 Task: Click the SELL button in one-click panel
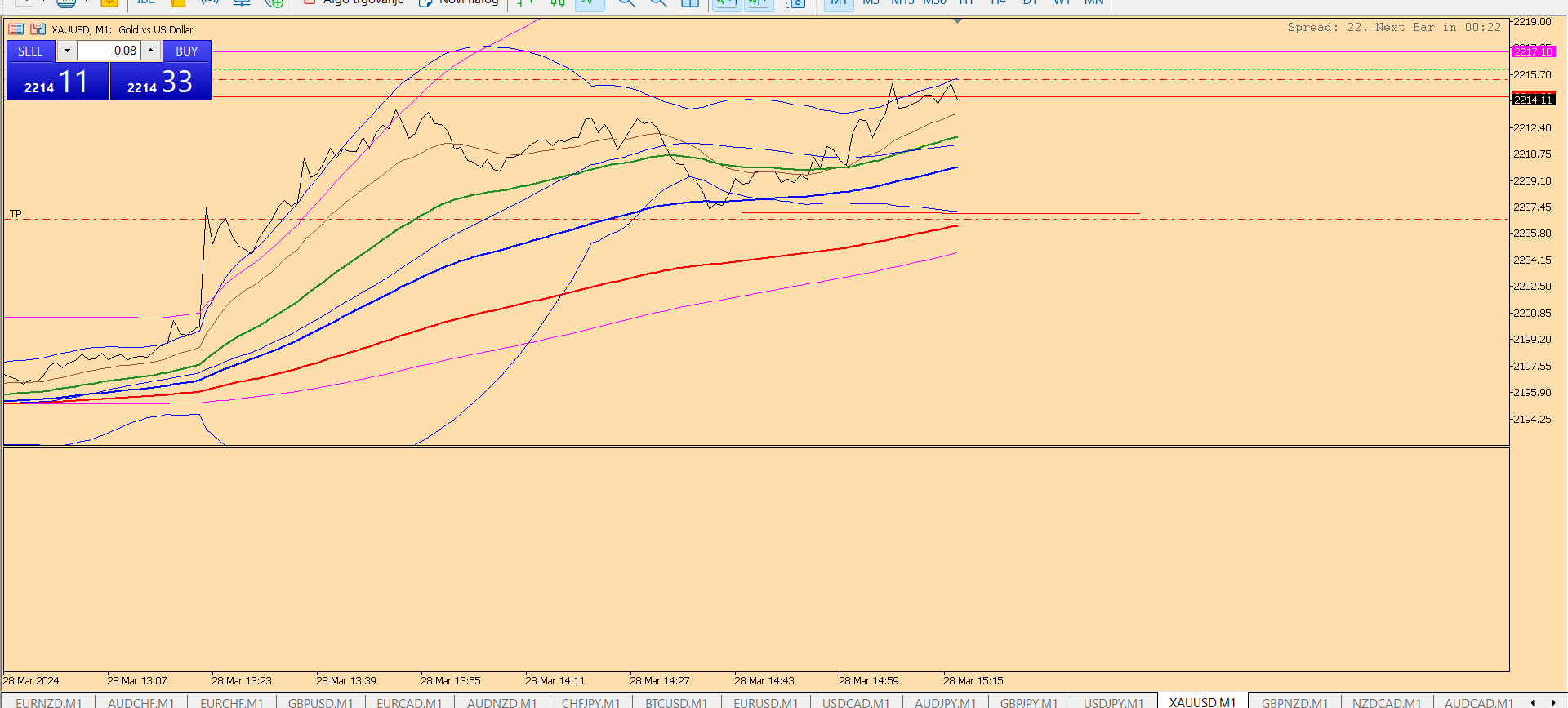click(30, 51)
